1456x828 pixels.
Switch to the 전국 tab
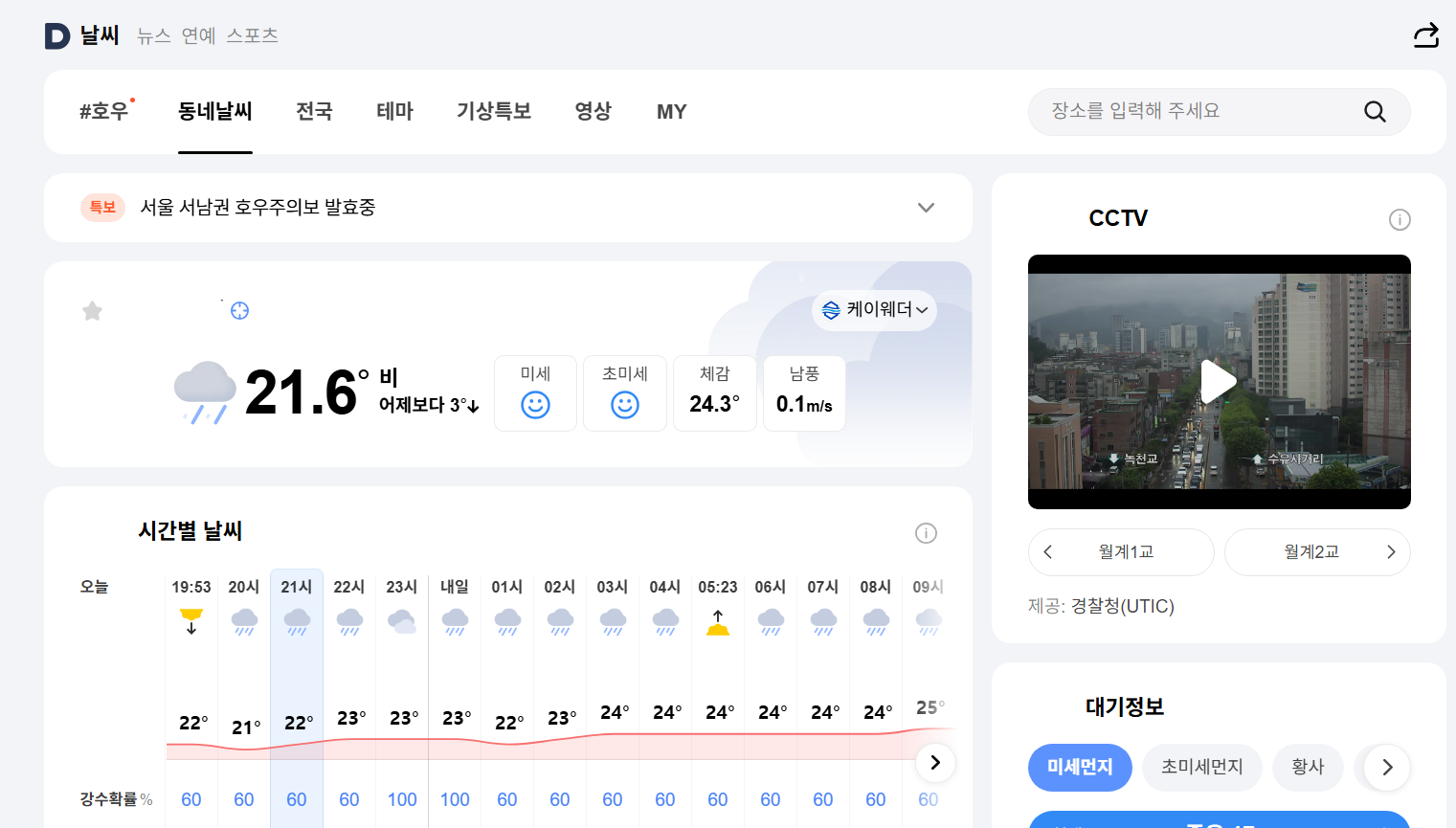[314, 111]
